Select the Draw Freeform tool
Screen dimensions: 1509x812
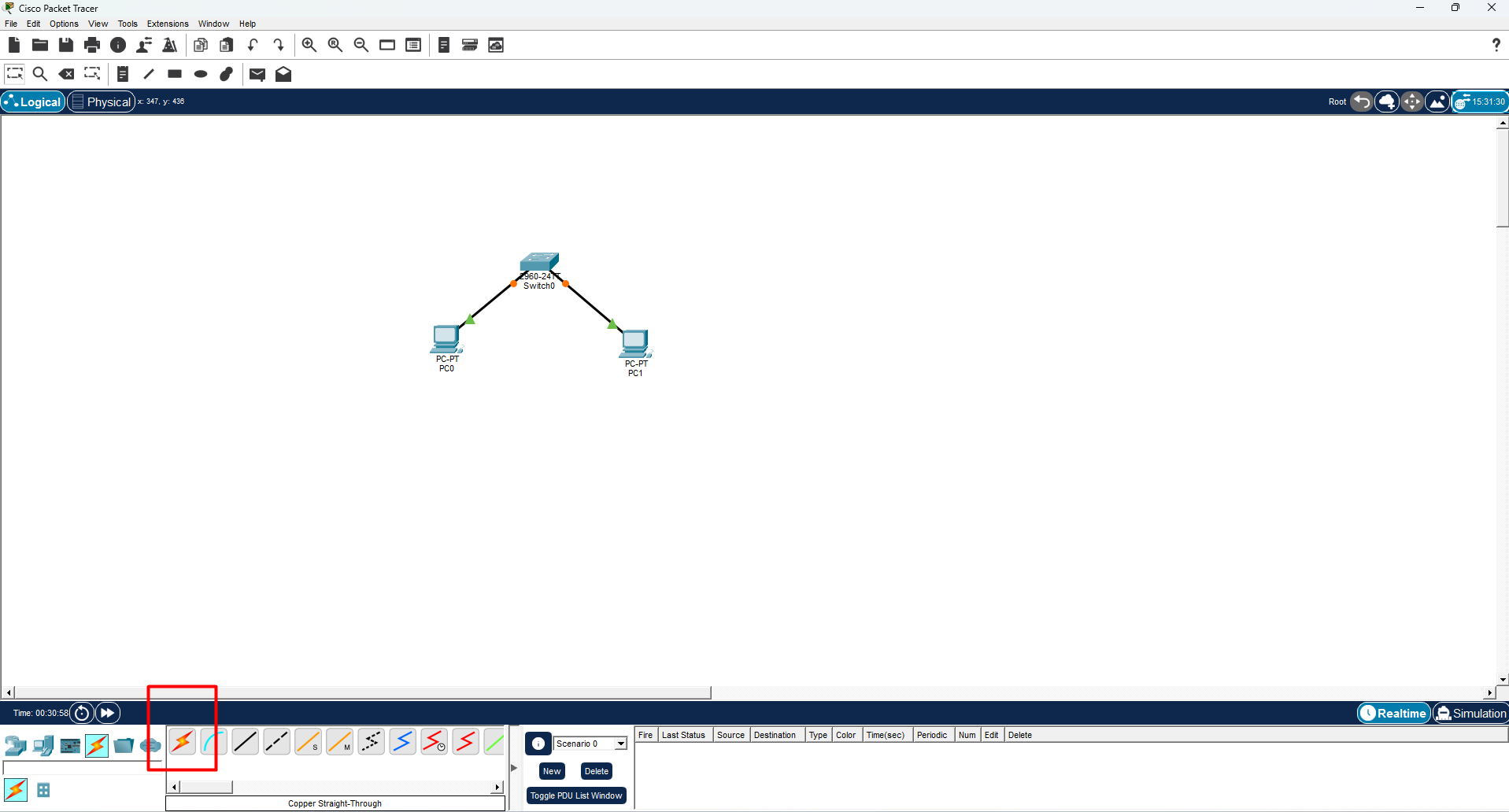pyautogui.click(x=227, y=74)
